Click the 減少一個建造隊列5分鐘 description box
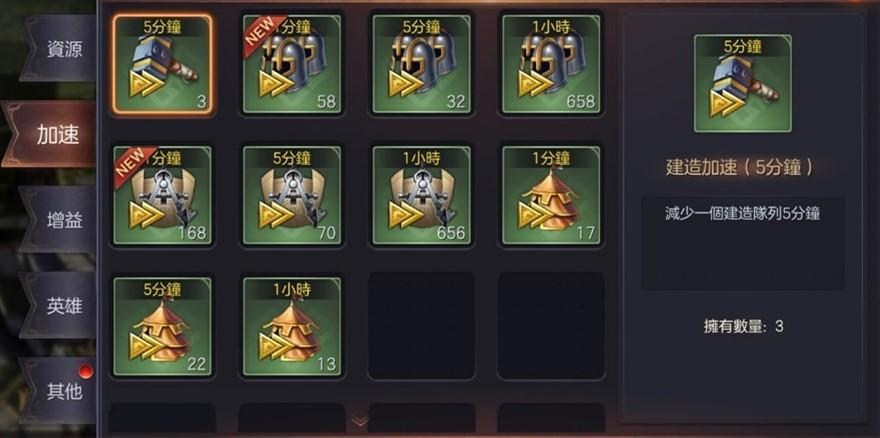880x438 pixels. pyautogui.click(x=742, y=243)
